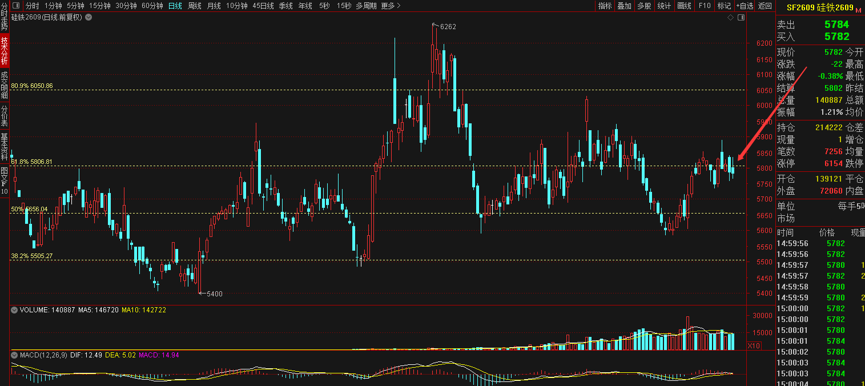Click the MACD(12,26,9) indicator label
This screenshot has height=386, width=865.
tap(44, 355)
